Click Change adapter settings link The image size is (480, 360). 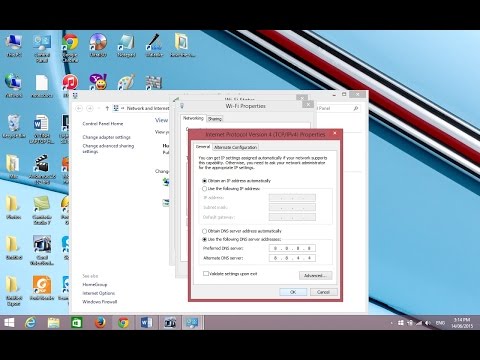tap(107, 137)
